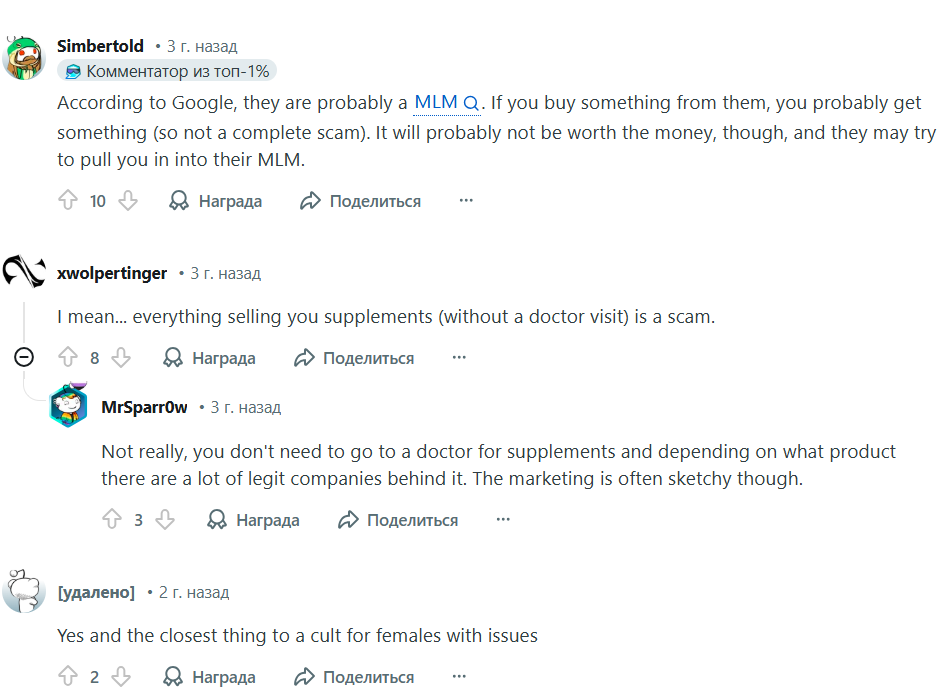
Task: Click Simbertold's avatar picture
Action: click(x=25, y=57)
